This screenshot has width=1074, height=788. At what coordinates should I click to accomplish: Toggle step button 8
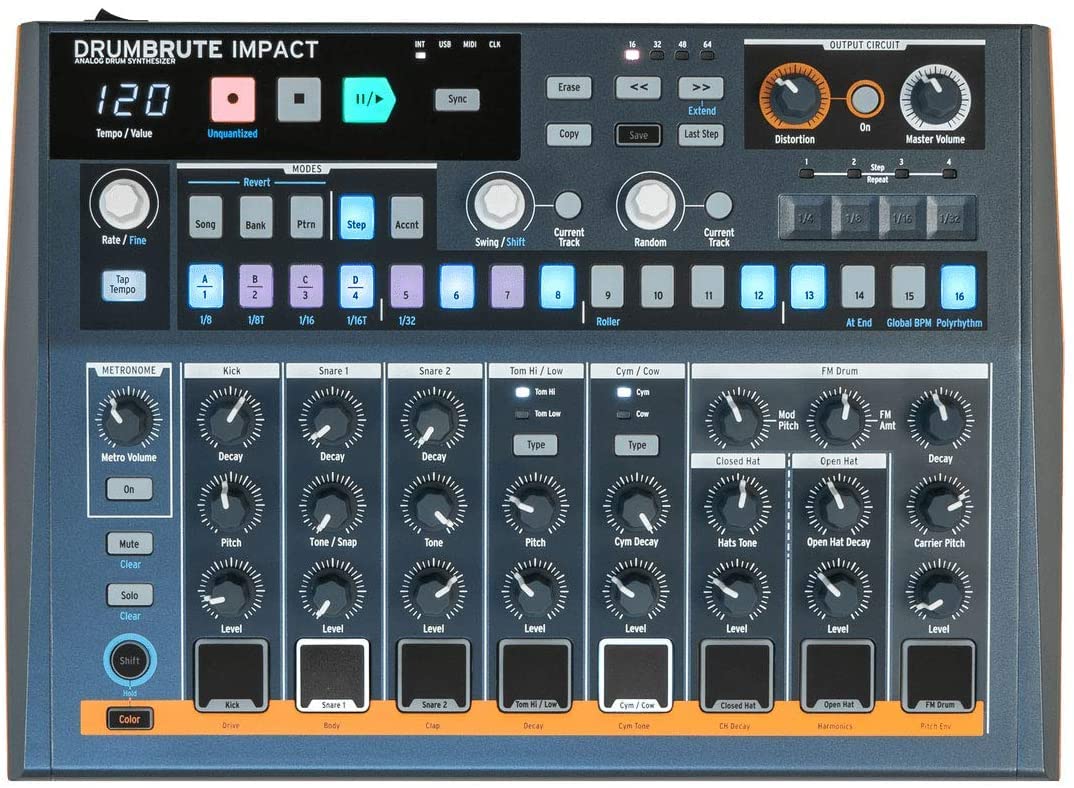point(558,286)
